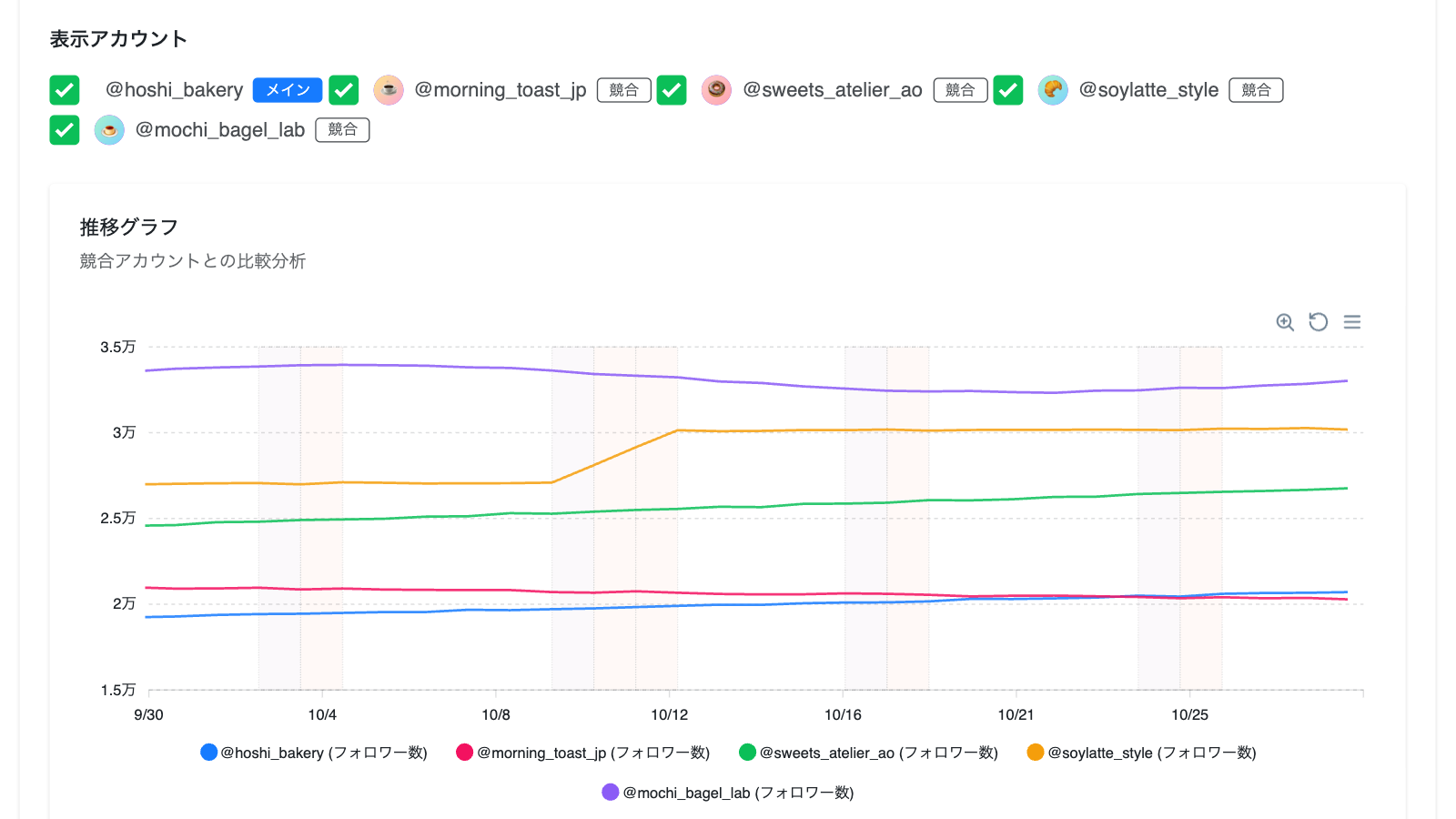Click the 競合 badge beside @morning_toast_jp
1456x819 pixels.
click(x=624, y=90)
